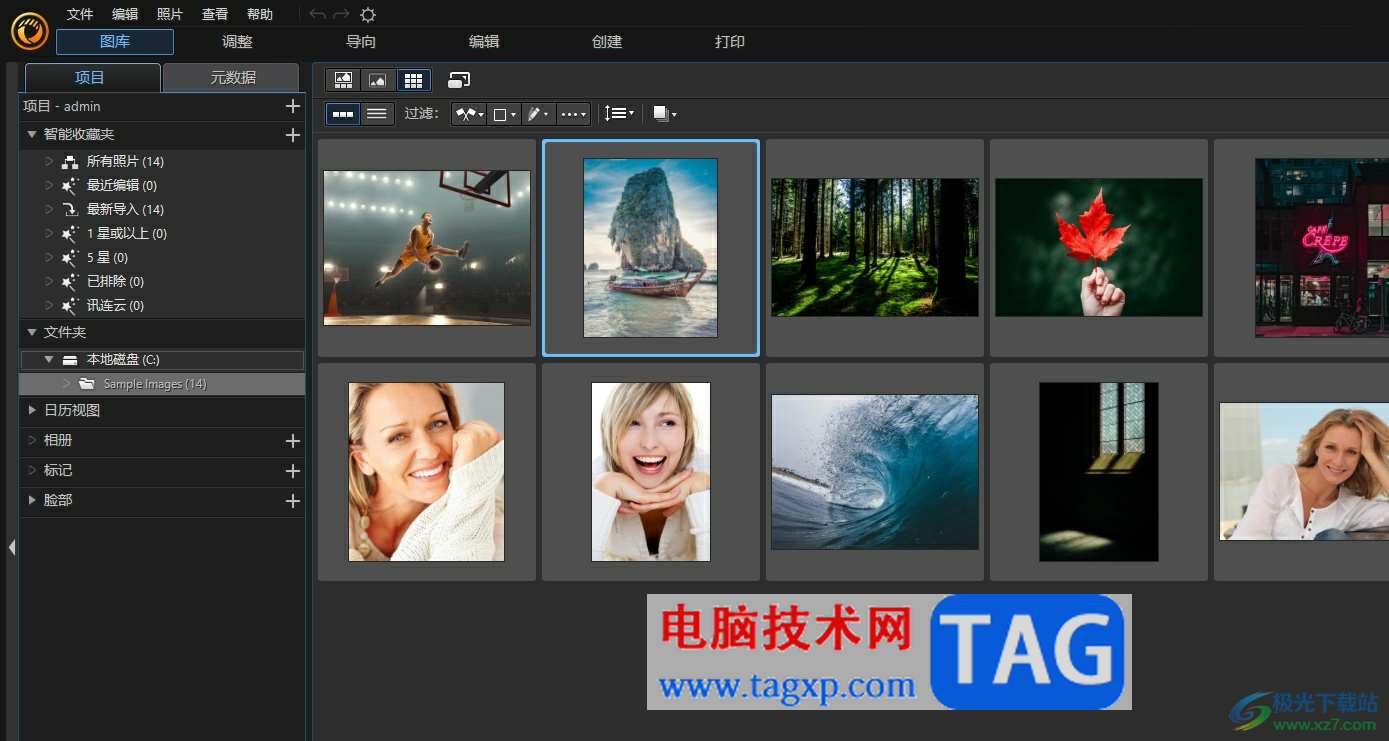1389x741 pixels.
Task: Open the edited status filter dropdown
Action: (x=538, y=114)
